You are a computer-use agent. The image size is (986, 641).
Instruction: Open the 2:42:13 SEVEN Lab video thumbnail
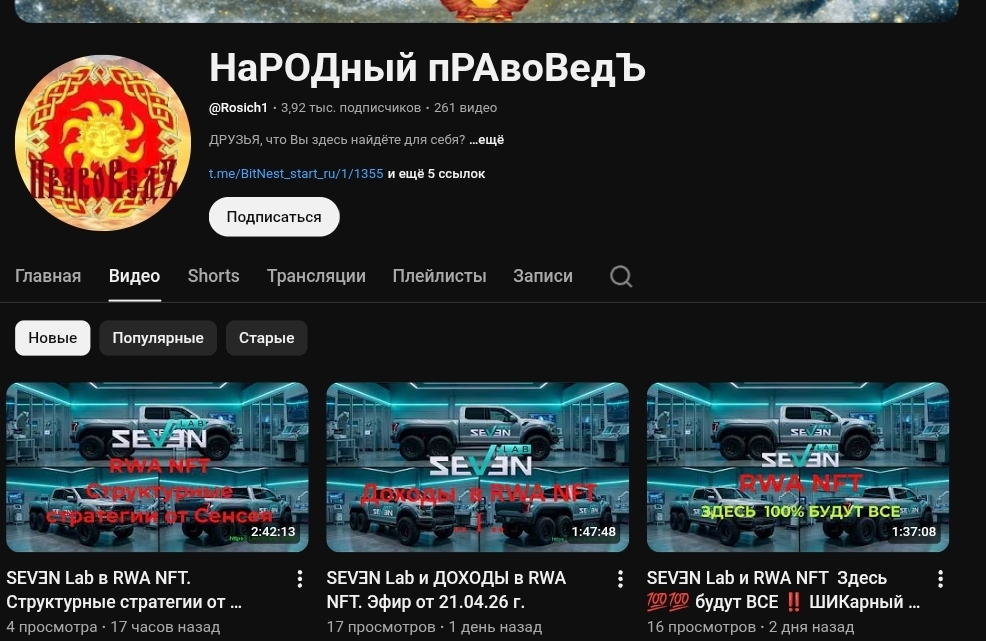[157, 467]
